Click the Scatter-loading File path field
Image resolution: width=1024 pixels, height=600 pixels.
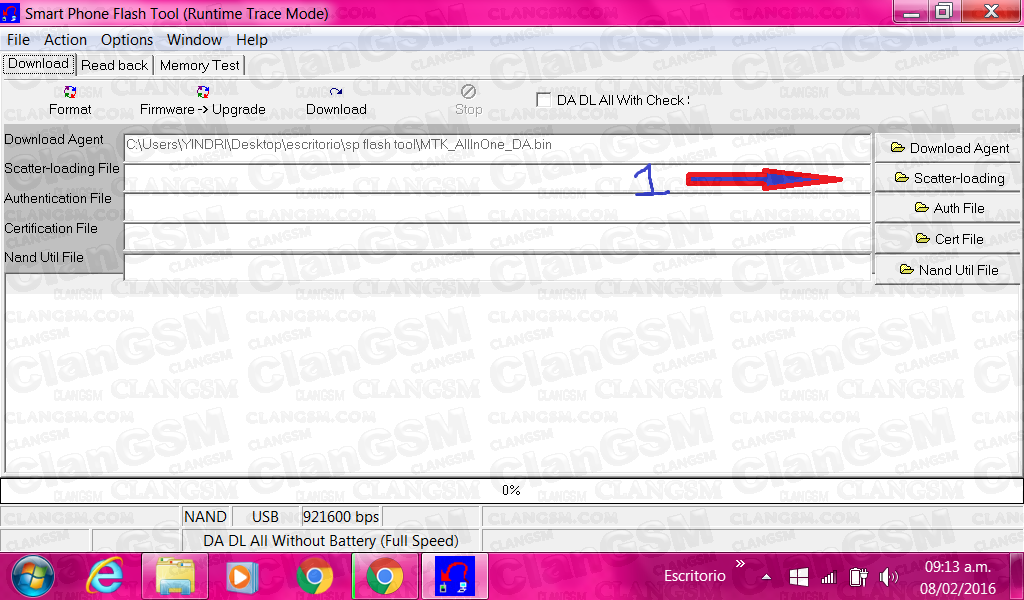point(497,178)
